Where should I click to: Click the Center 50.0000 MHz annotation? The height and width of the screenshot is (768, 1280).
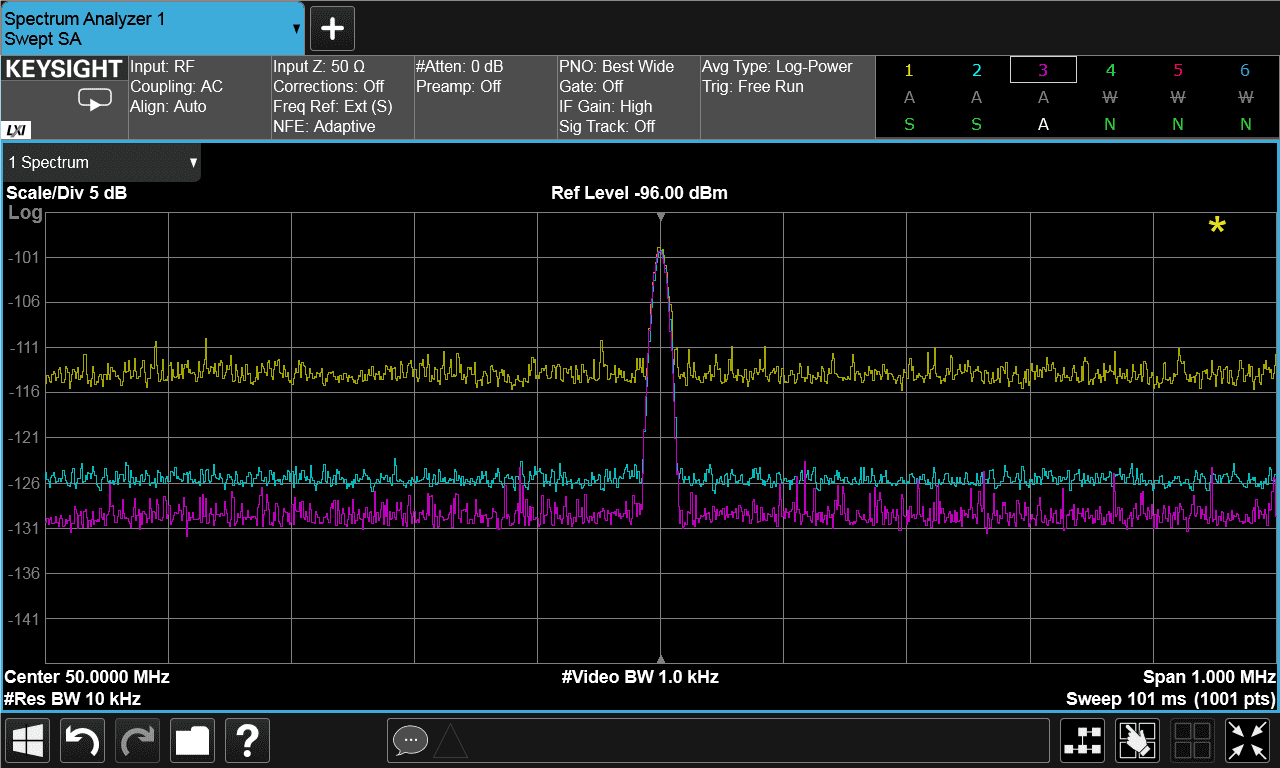pyautogui.click(x=85, y=676)
